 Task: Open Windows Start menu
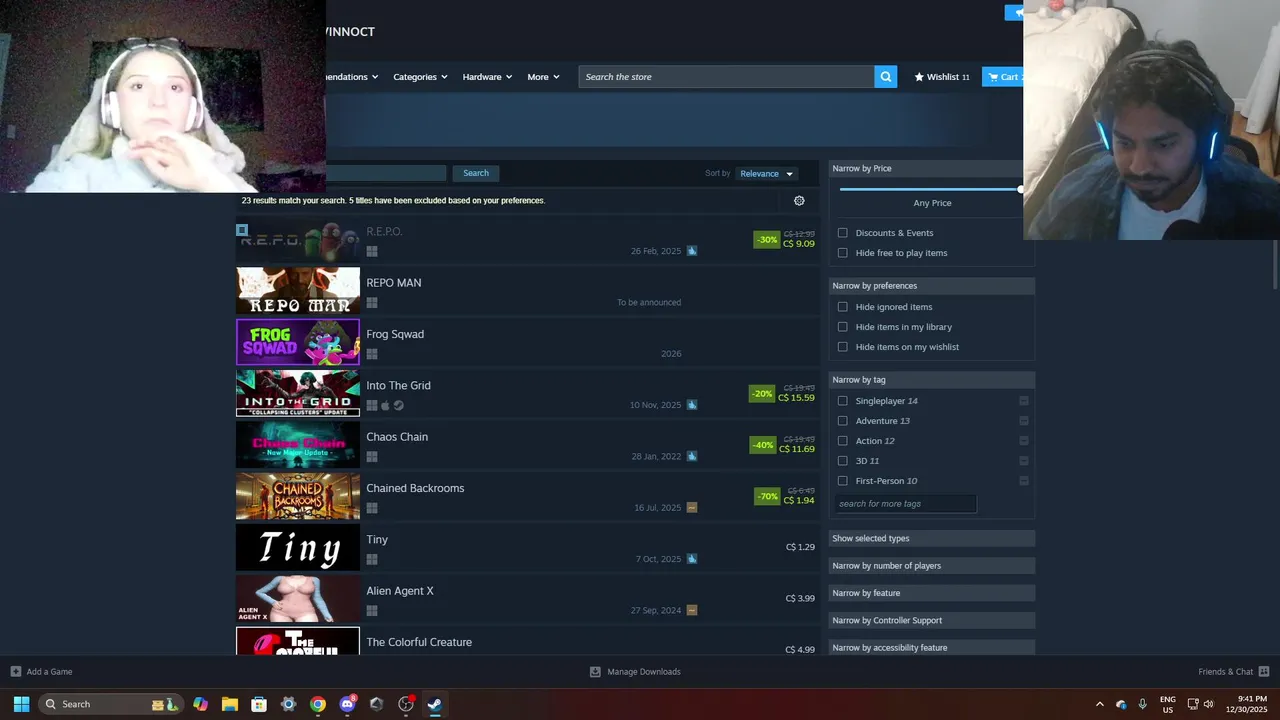21,704
